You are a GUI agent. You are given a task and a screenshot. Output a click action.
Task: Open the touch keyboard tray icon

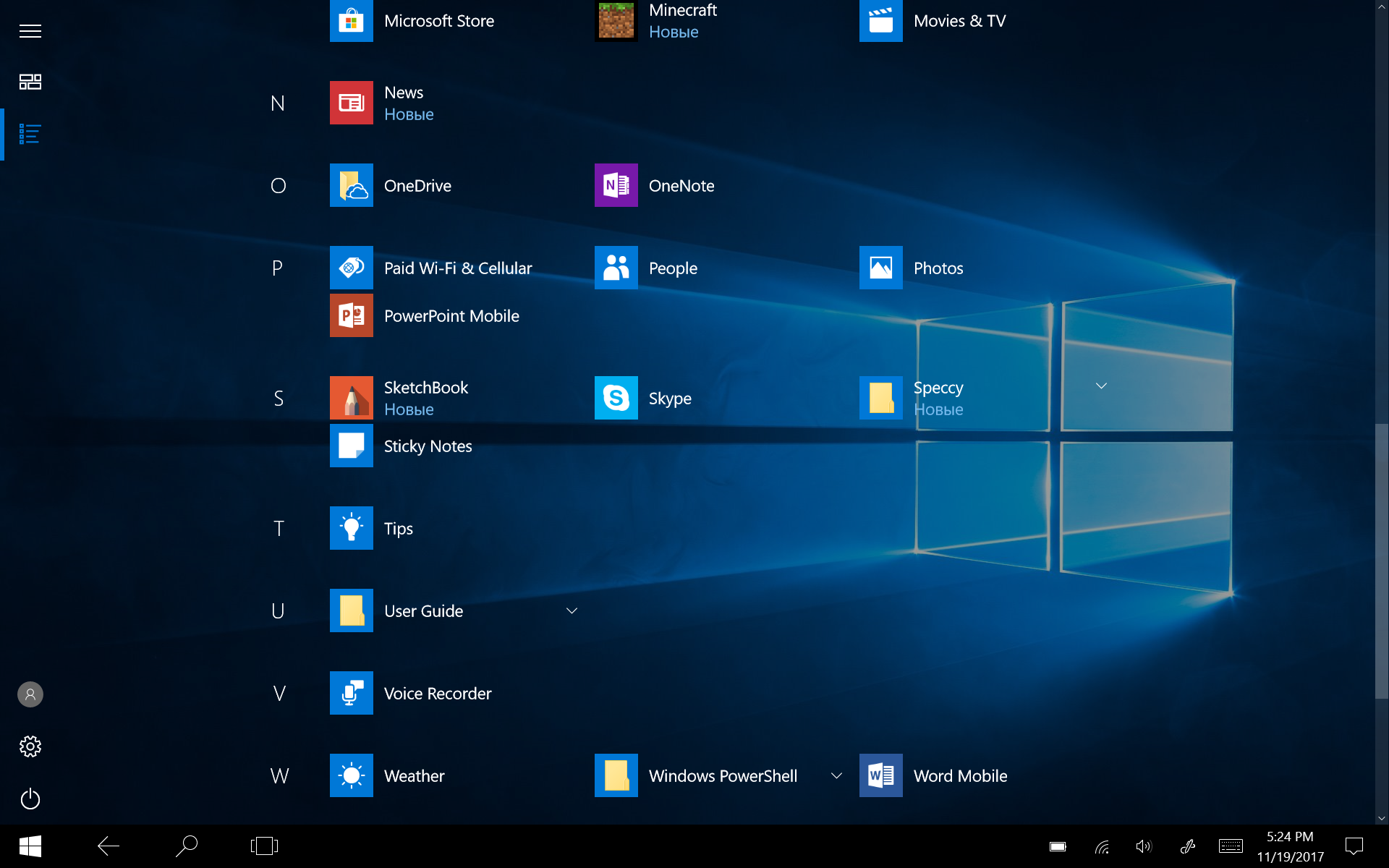pyautogui.click(x=1231, y=846)
